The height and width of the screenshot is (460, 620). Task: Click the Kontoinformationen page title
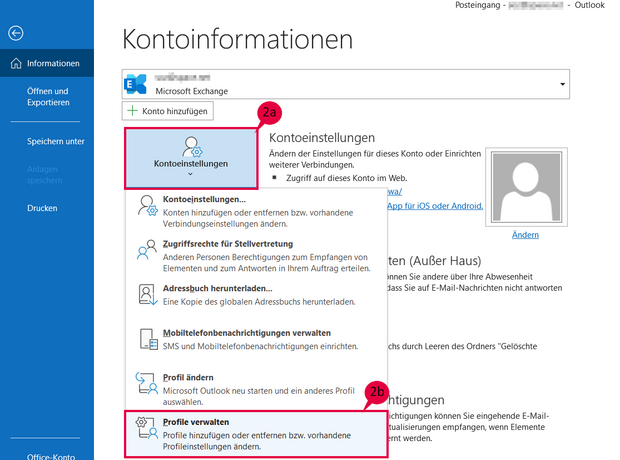[x=237, y=39]
